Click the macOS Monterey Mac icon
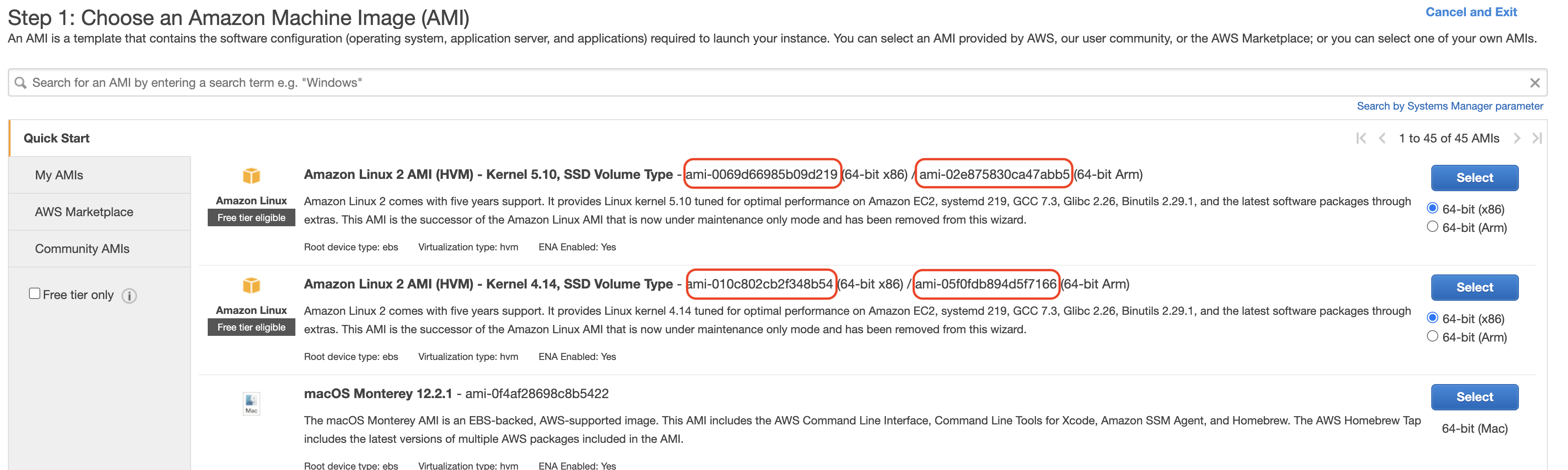Image resolution: width=1568 pixels, height=470 pixels. [x=252, y=403]
